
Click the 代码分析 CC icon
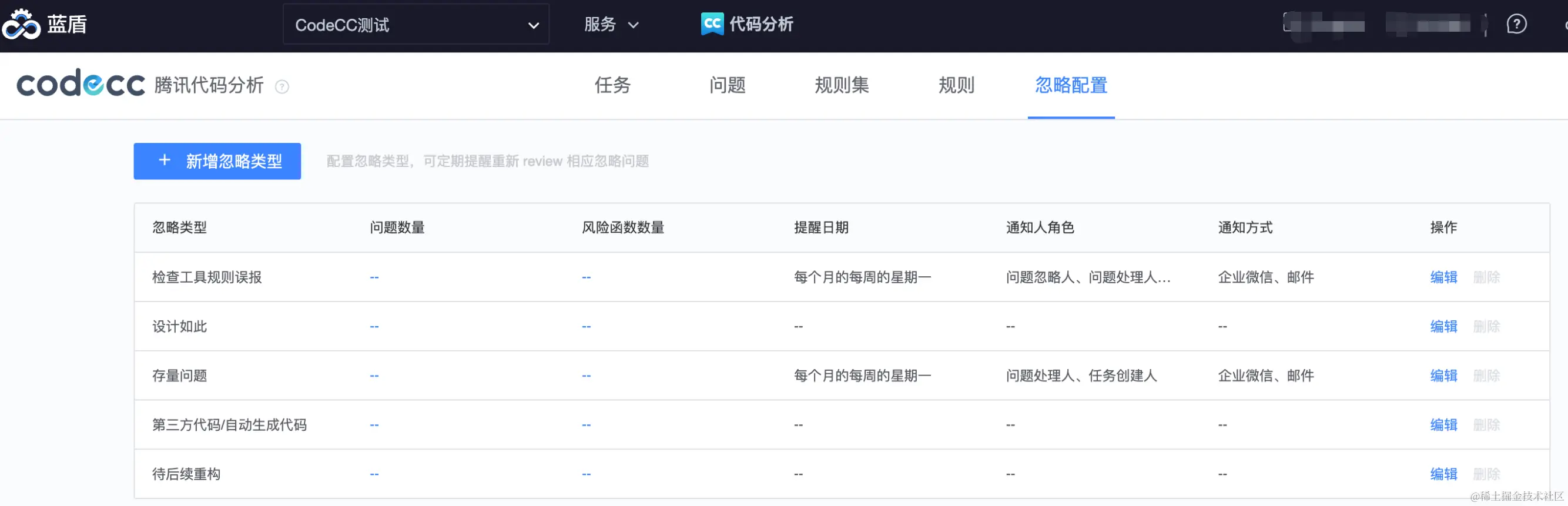[x=712, y=24]
